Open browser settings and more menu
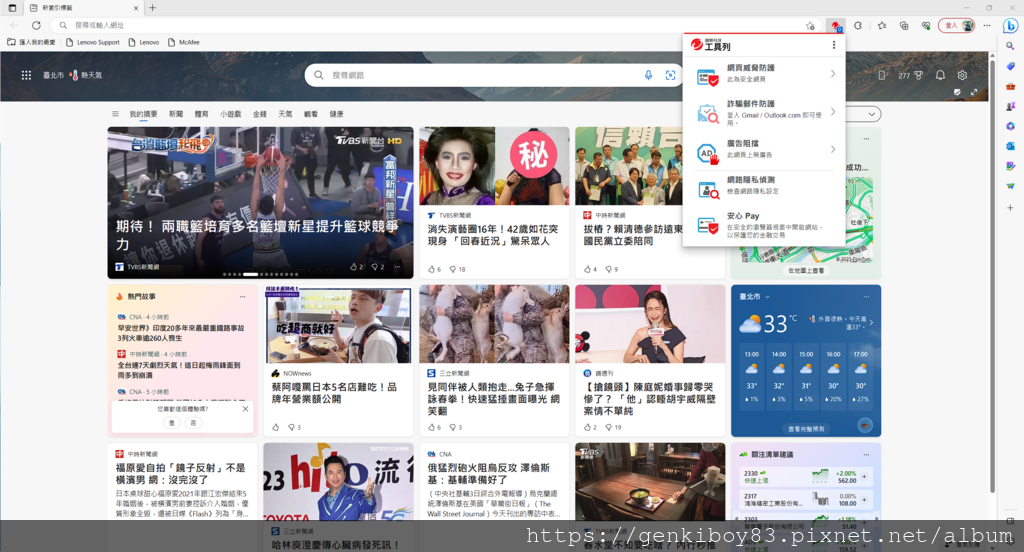 (x=987, y=25)
